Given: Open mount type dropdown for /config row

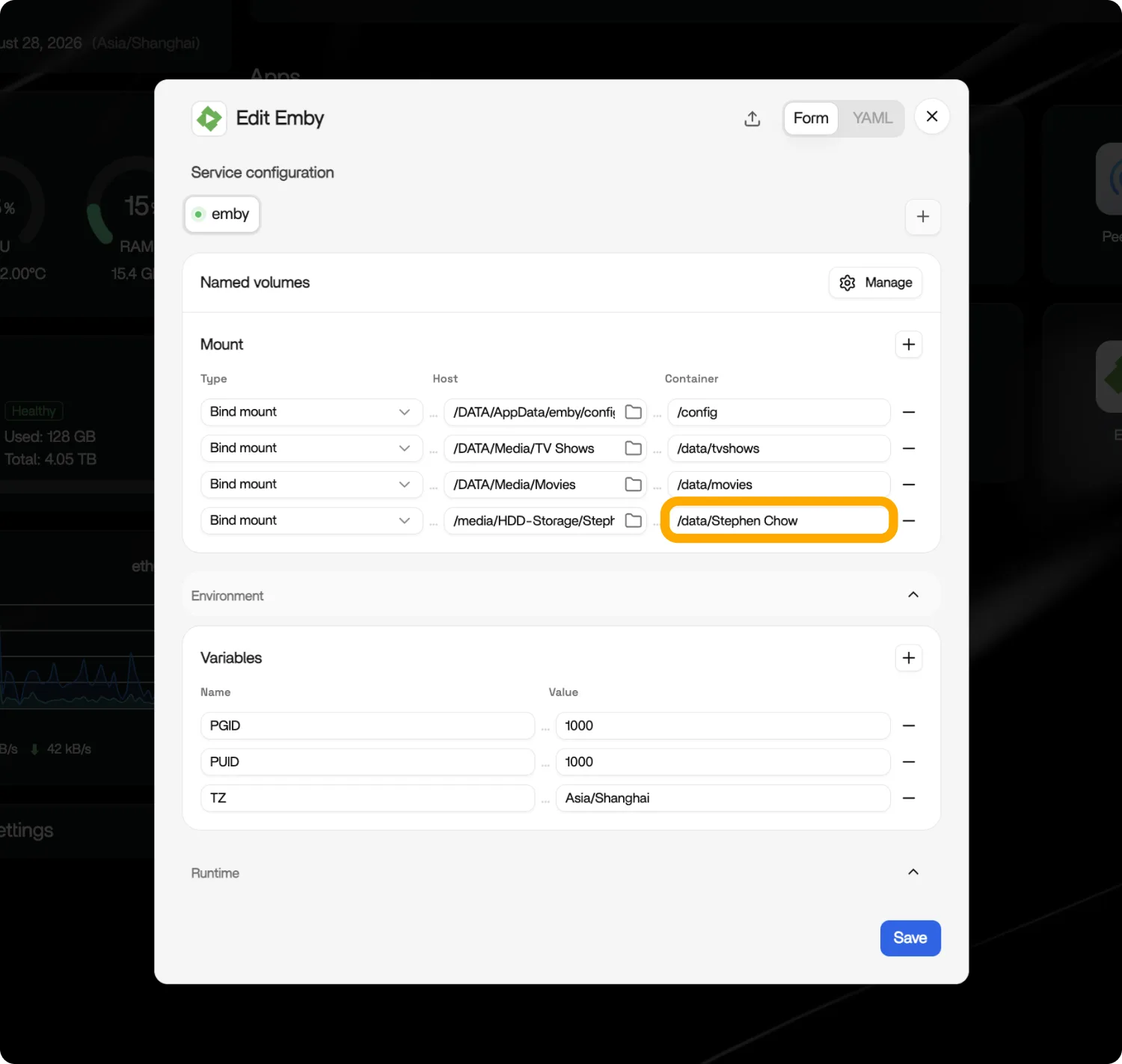Looking at the screenshot, I should tap(312, 412).
